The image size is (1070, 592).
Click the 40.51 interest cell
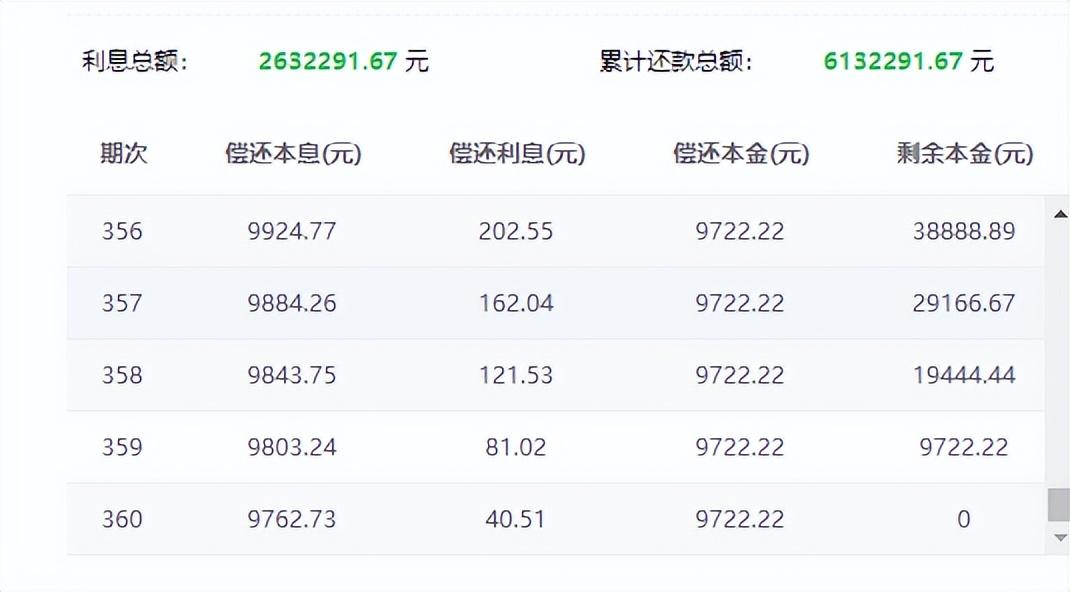click(x=516, y=519)
